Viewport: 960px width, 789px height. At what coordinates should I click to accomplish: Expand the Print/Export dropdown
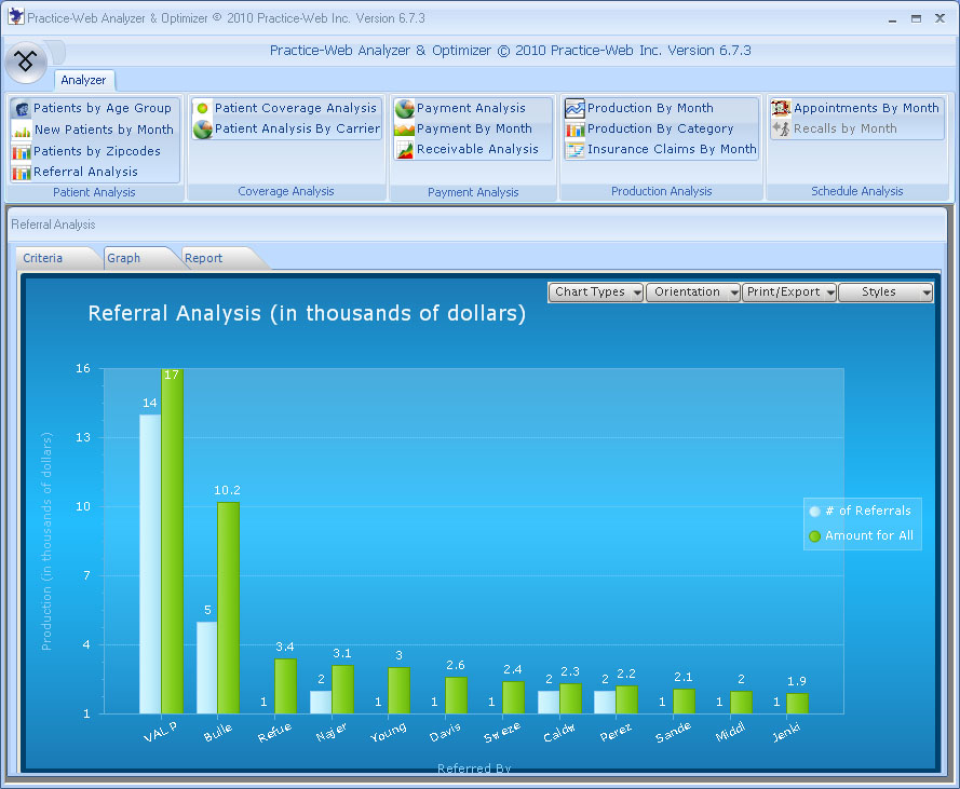tap(790, 292)
